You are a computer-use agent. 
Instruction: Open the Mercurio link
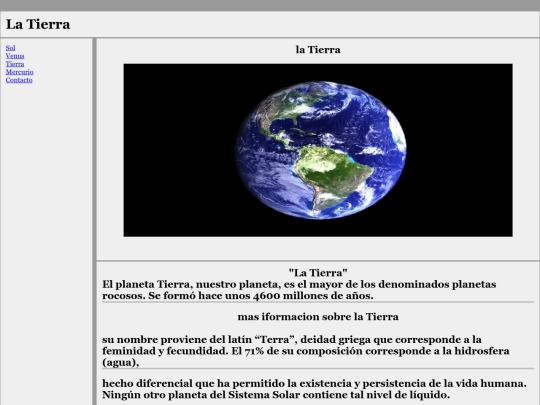tap(19, 72)
